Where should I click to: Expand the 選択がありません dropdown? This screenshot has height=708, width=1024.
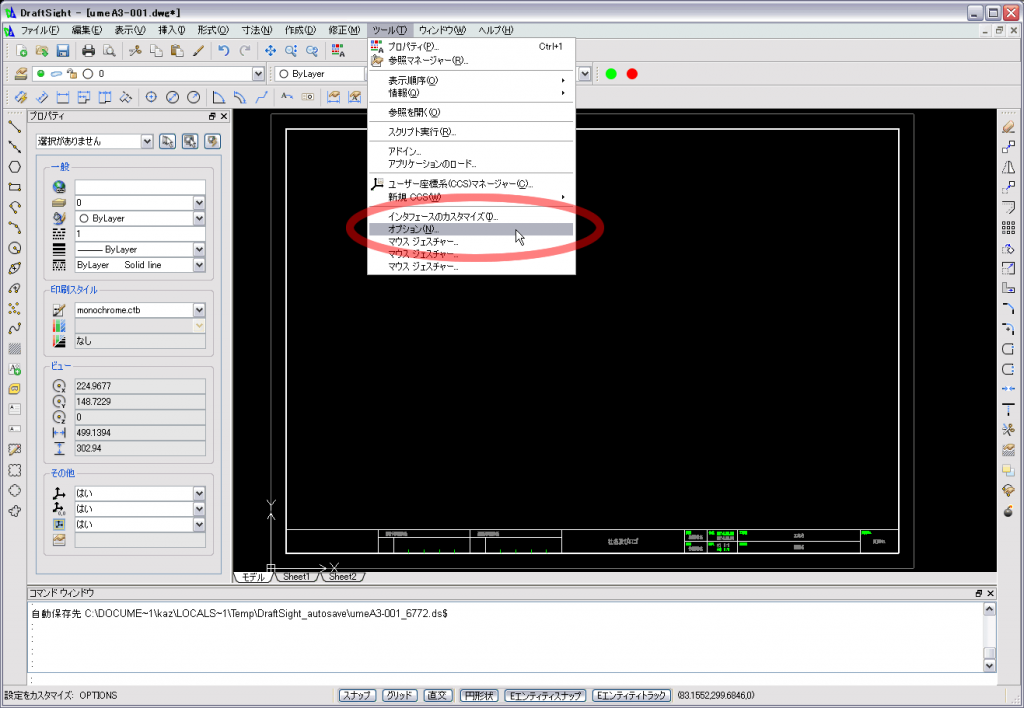pyautogui.click(x=147, y=141)
